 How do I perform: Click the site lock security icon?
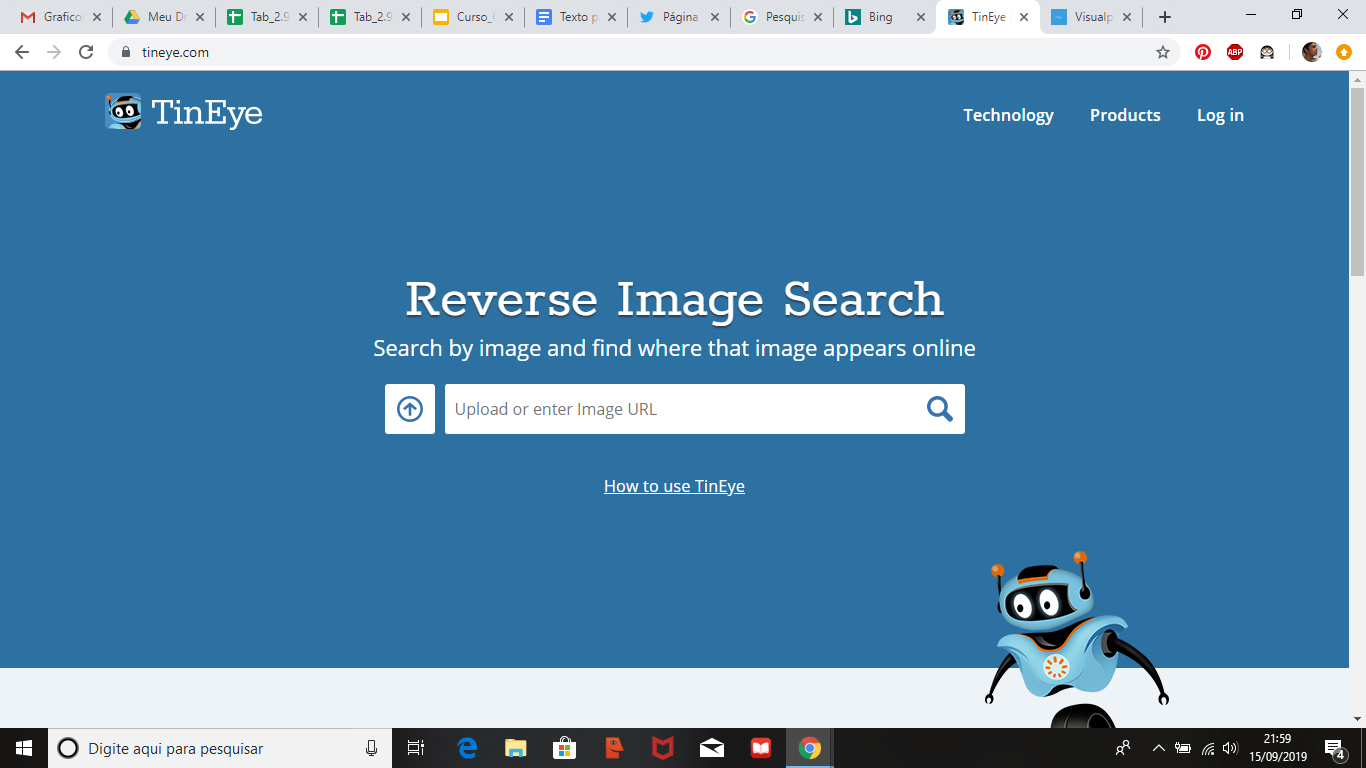[x=126, y=52]
